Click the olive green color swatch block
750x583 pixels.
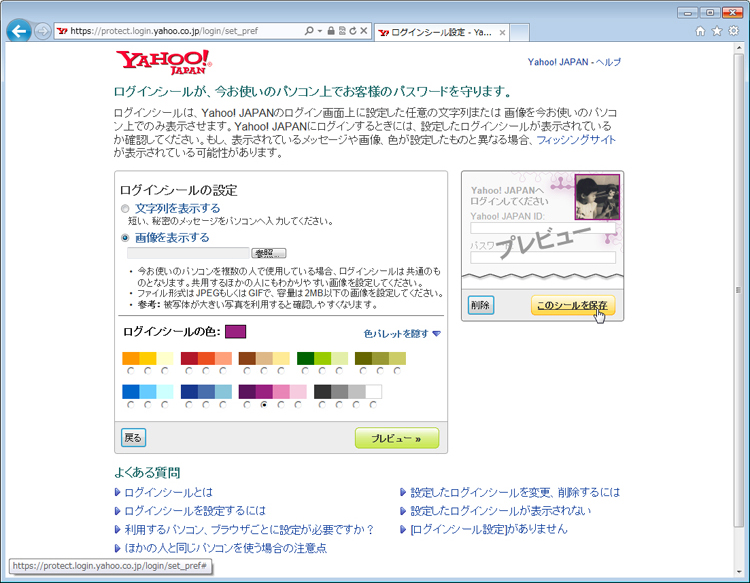click(x=363, y=358)
